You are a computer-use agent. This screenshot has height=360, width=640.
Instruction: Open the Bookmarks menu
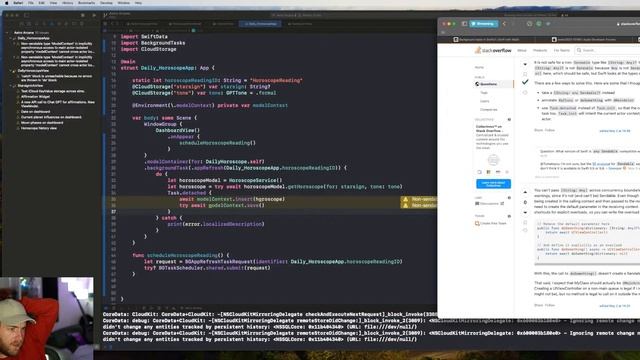[x=86, y=3]
